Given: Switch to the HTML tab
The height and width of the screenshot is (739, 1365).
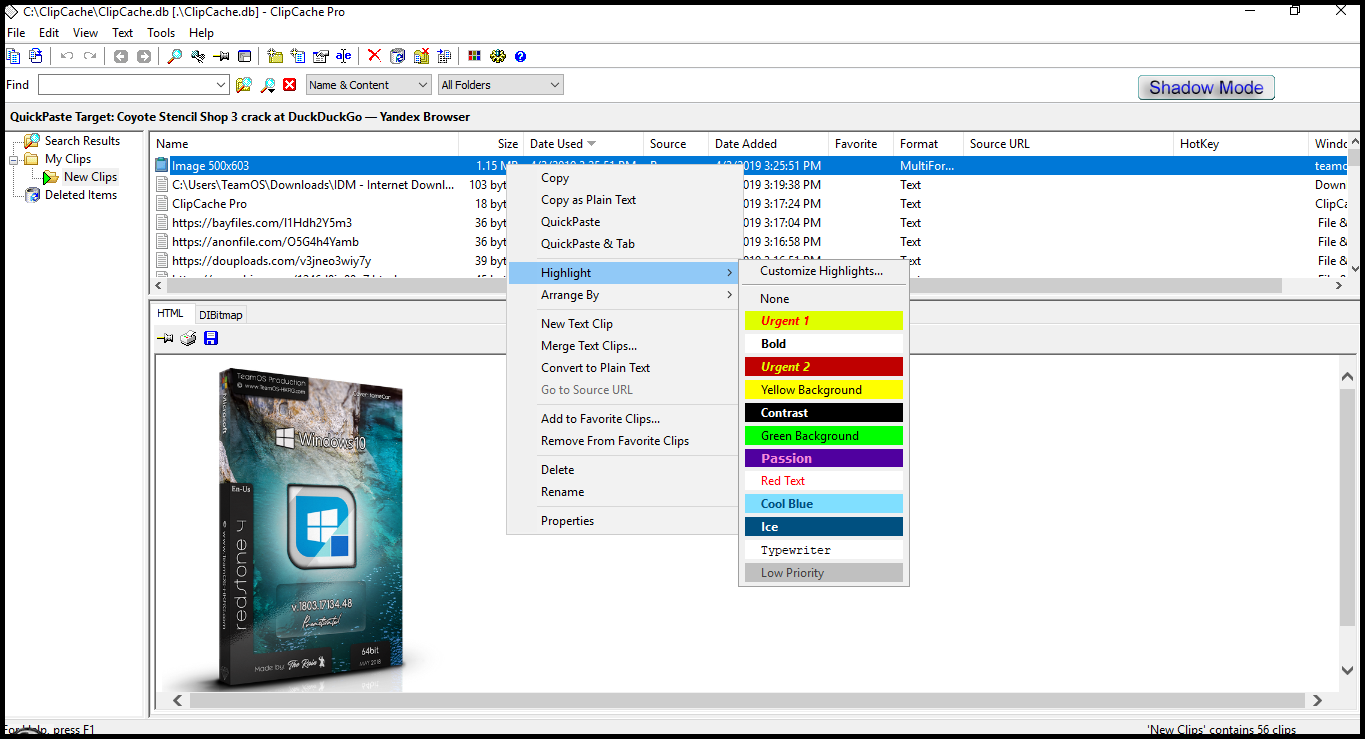Looking at the screenshot, I should pos(171,313).
